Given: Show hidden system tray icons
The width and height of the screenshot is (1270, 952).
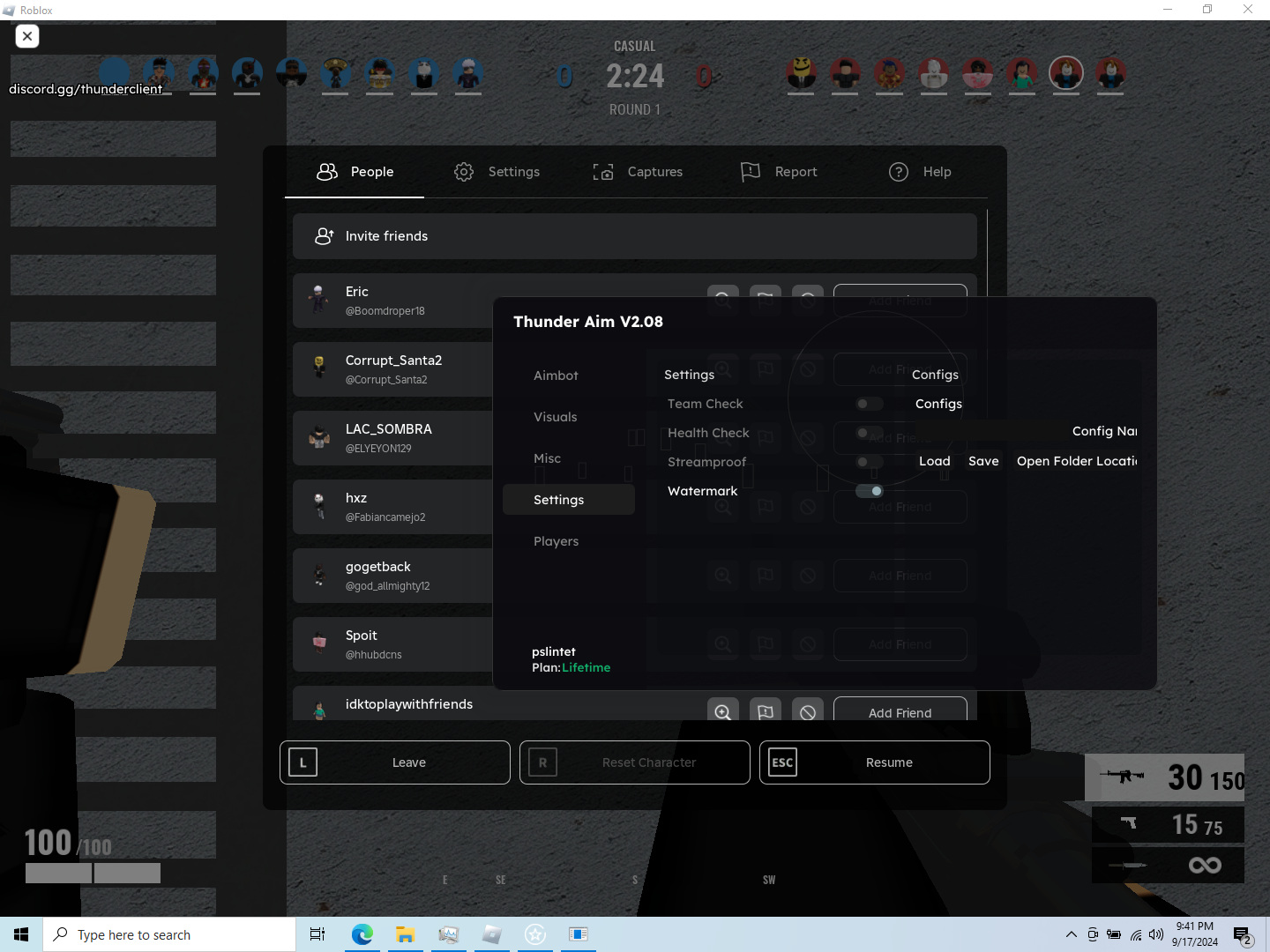Looking at the screenshot, I should point(1071,934).
